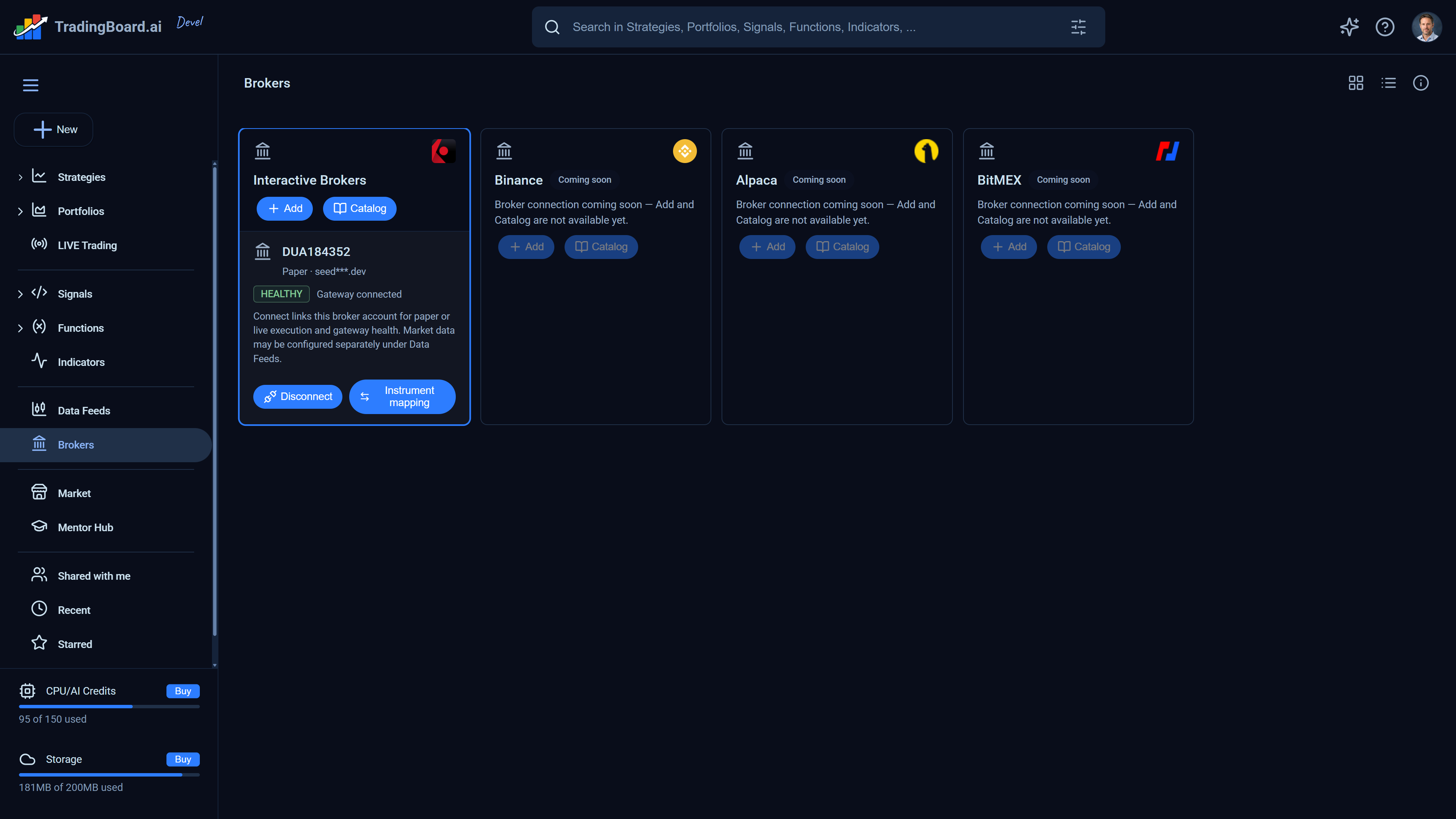Screen dimensions: 1456x819
Task: Switch to grid view layout
Action: (1356, 83)
